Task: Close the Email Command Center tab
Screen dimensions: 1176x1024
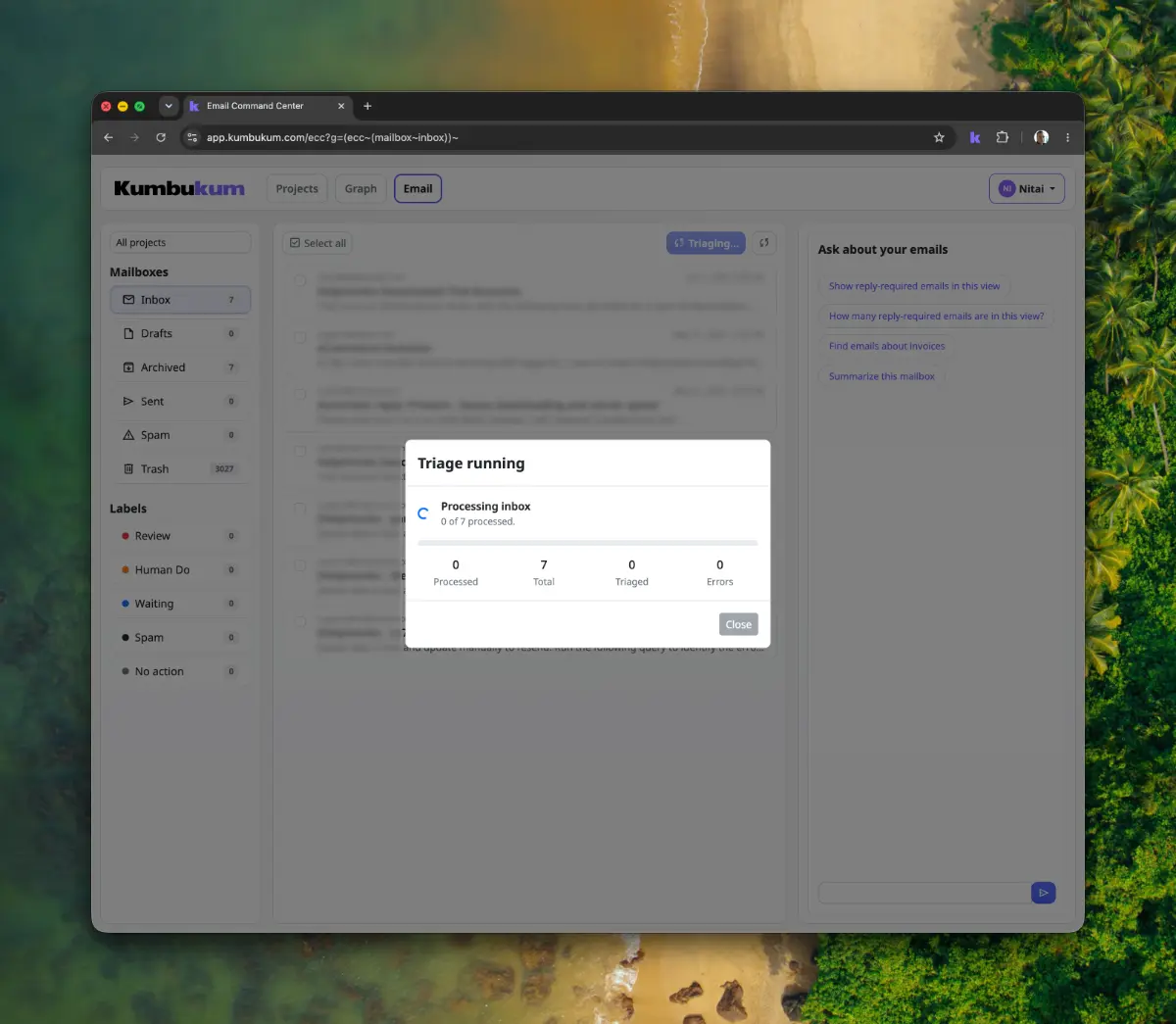Action: tap(341, 106)
